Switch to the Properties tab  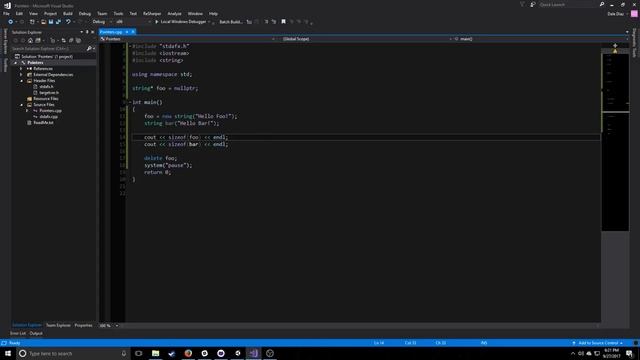point(83,325)
